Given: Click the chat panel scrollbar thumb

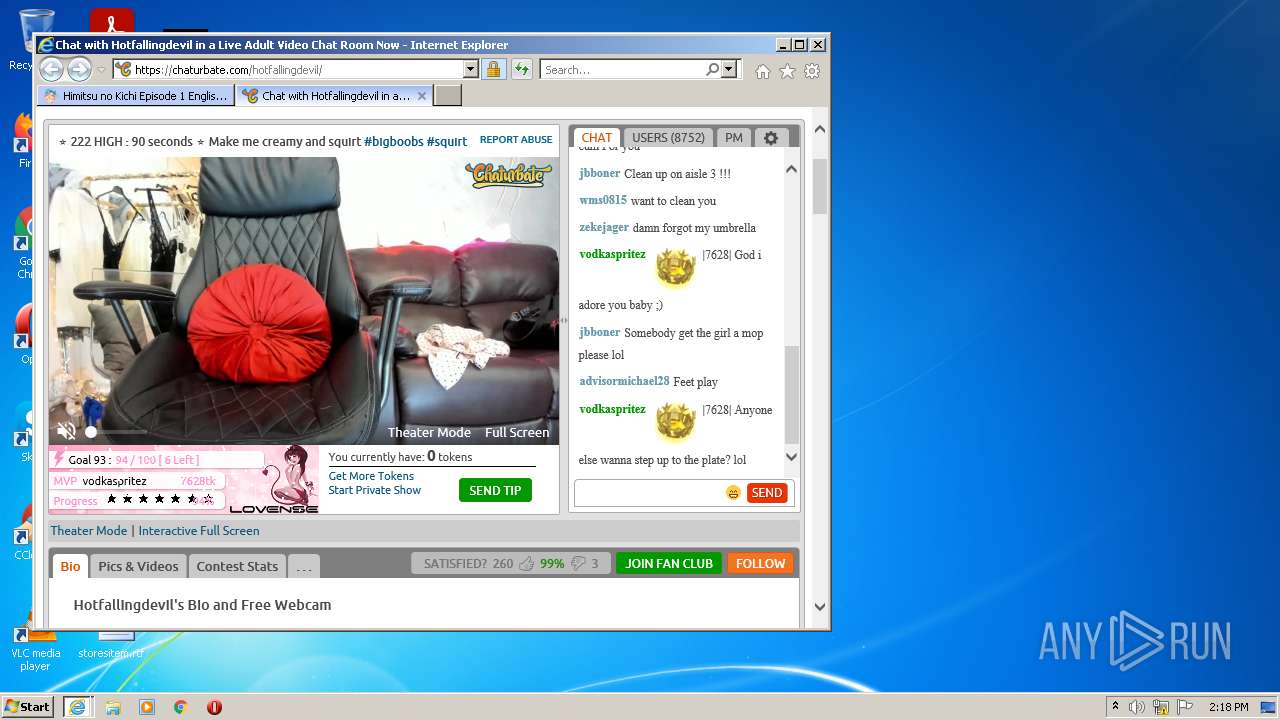Looking at the screenshot, I should tap(792, 394).
